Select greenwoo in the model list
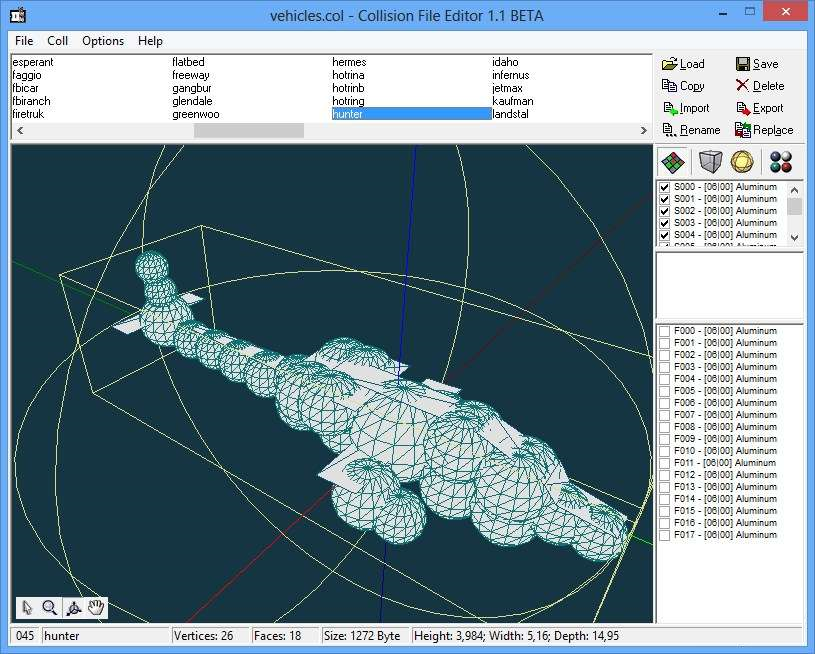Screen dimensions: 815x654 pyautogui.click(x=195, y=114)
